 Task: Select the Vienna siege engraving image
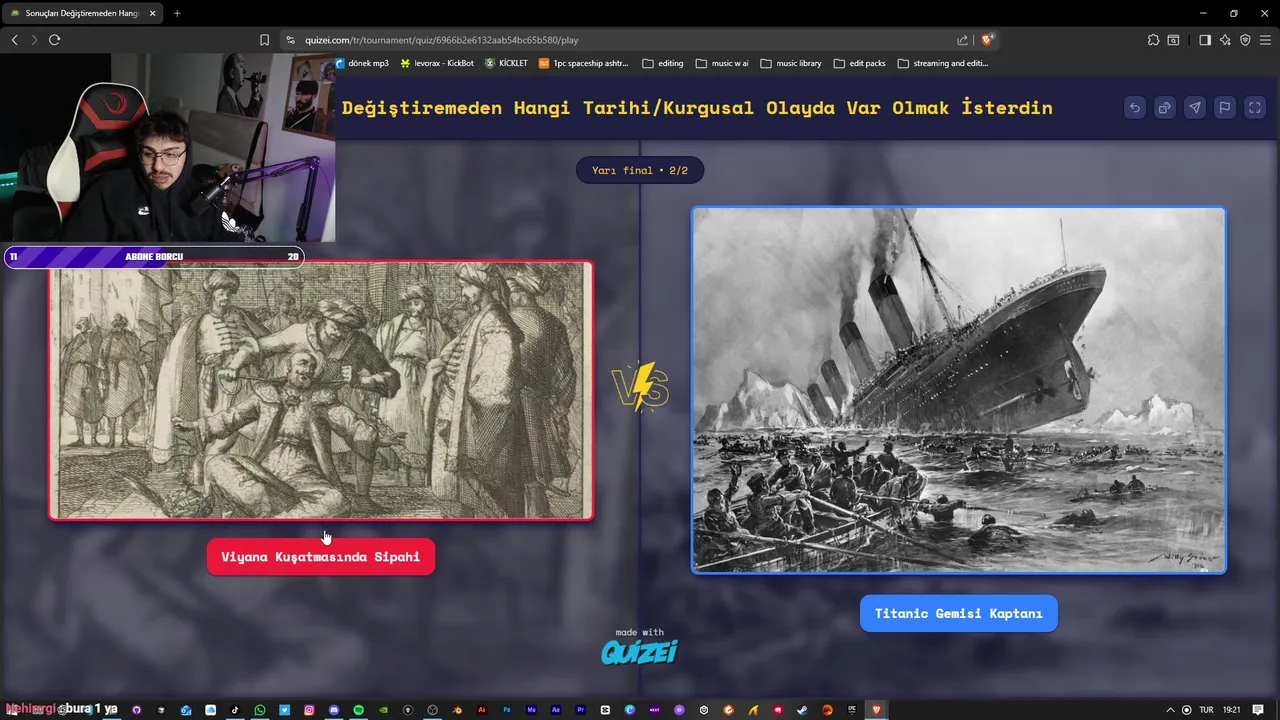pyautogui.click(x=321, y=390)
